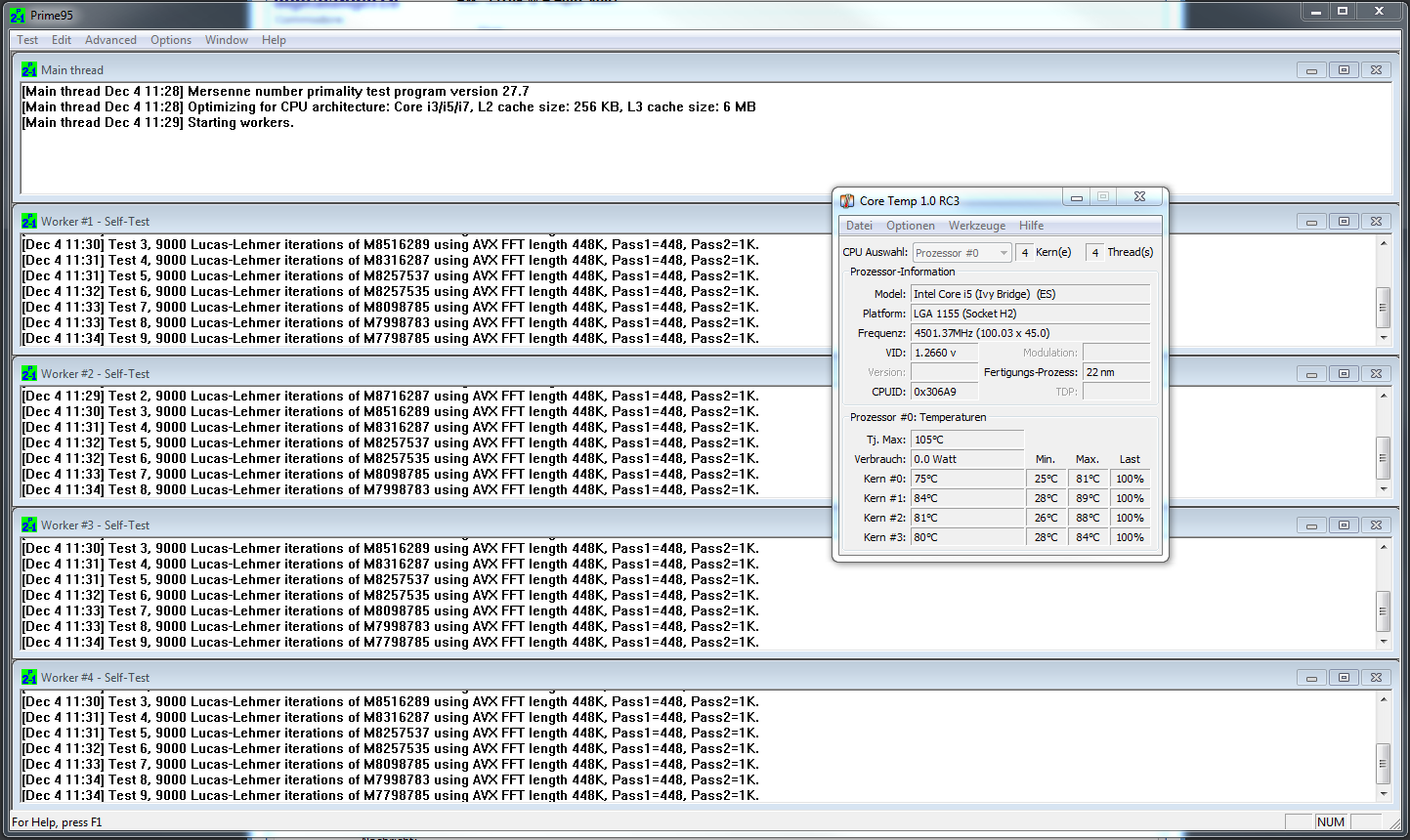Click Worker #3 scrollbar down arrow
Screen dimensions: 1410x840
pyautogui.click(x=1383, y=642)
